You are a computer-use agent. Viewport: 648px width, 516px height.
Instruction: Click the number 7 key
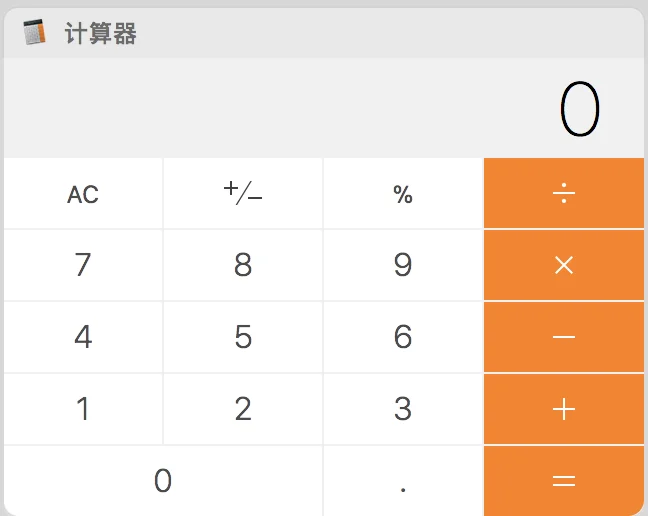tap(83, 265)
